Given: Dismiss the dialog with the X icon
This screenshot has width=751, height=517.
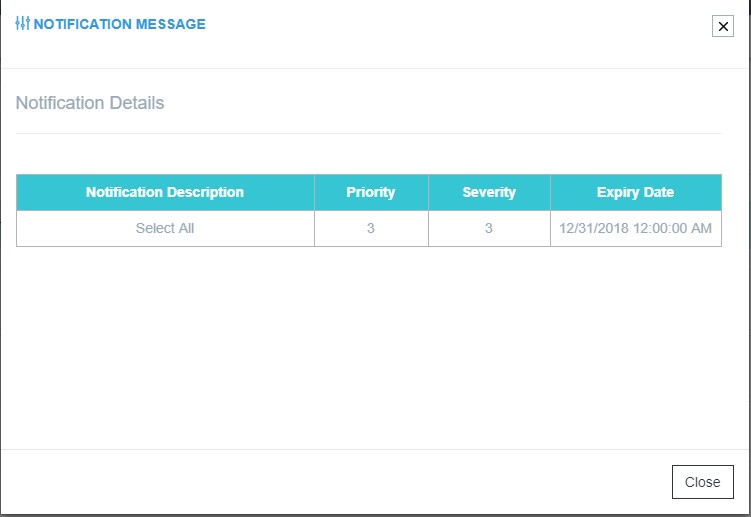Looking at the screenshot, I should [x=722, y=27].
